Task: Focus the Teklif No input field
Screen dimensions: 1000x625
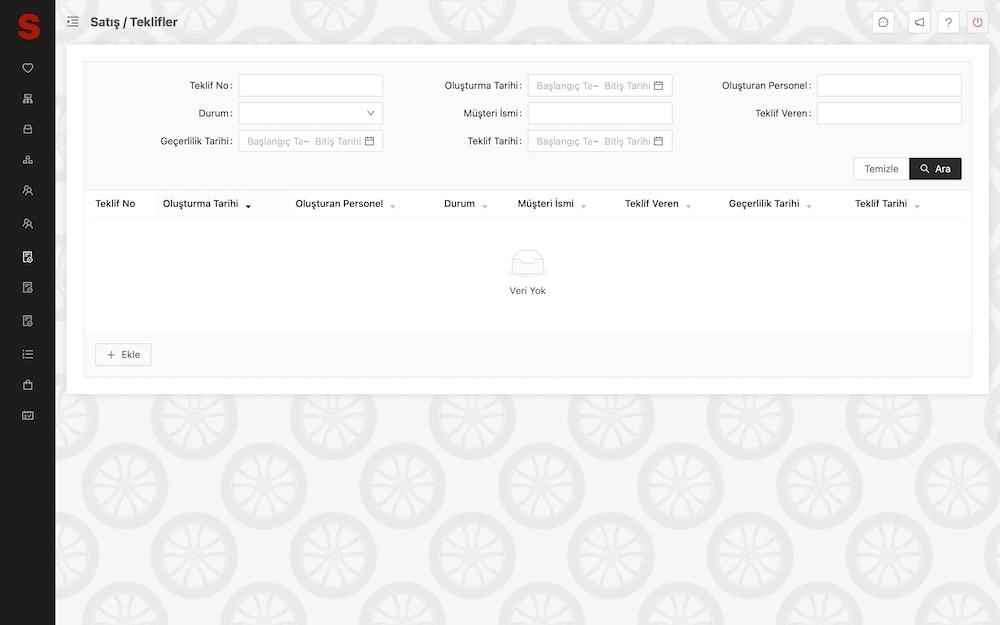Action: 310,86
